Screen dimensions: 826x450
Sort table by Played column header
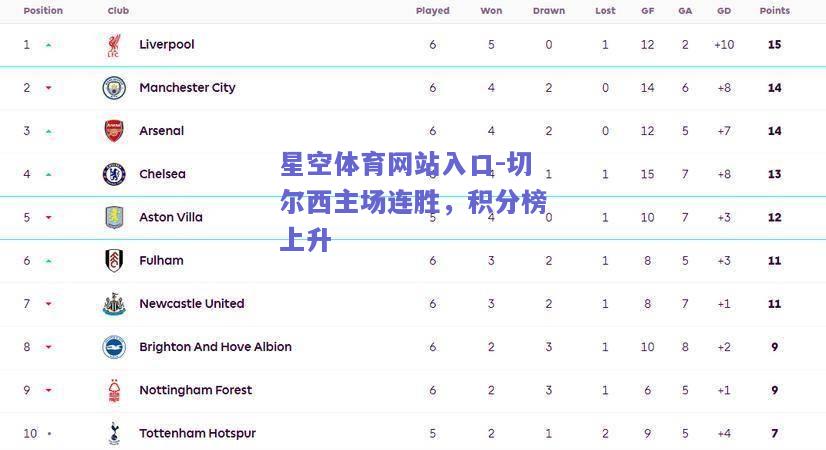[x=432, y=11]
